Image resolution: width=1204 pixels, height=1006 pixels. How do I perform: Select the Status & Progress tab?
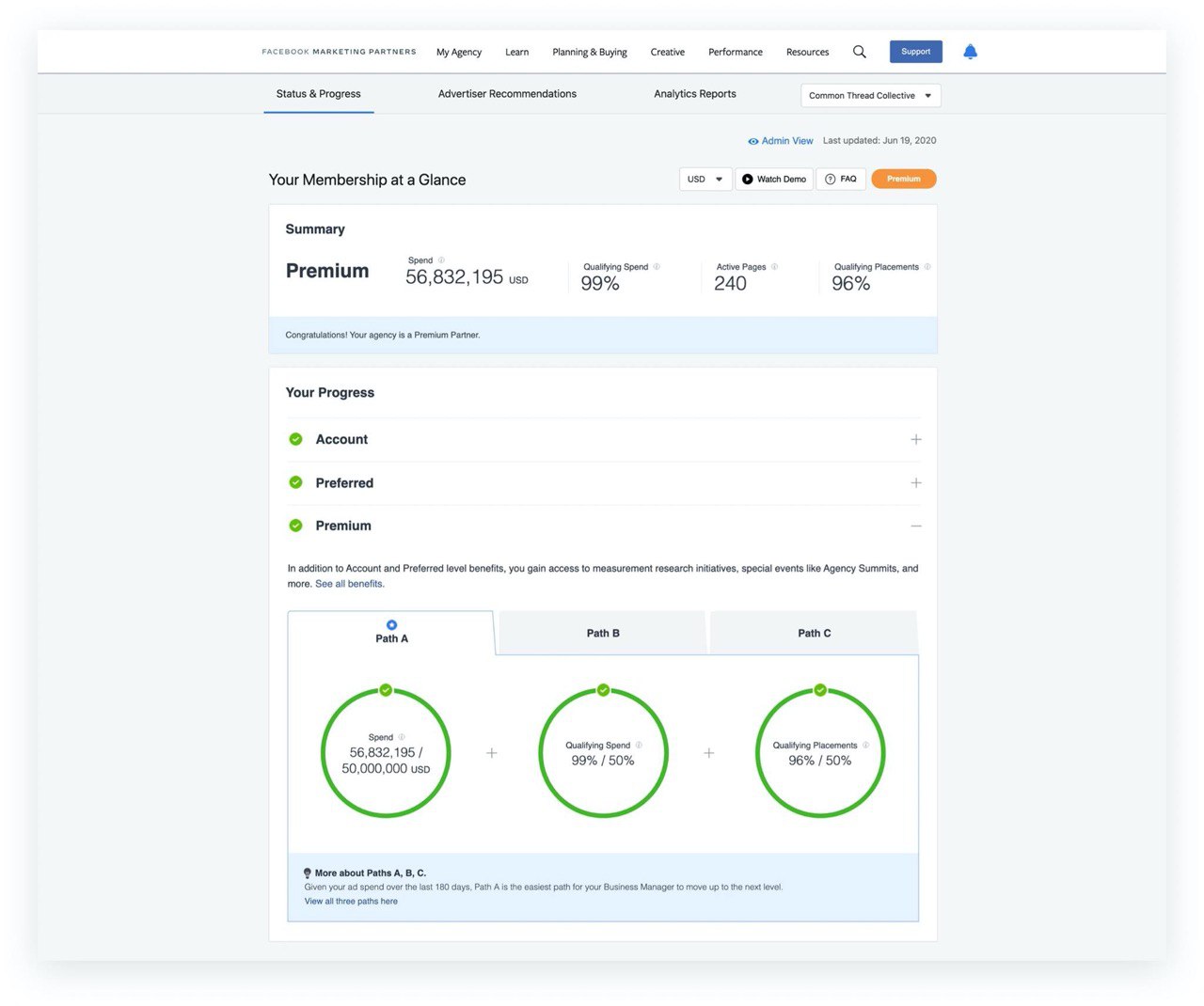pyautogui.click(x=319, y=94)
